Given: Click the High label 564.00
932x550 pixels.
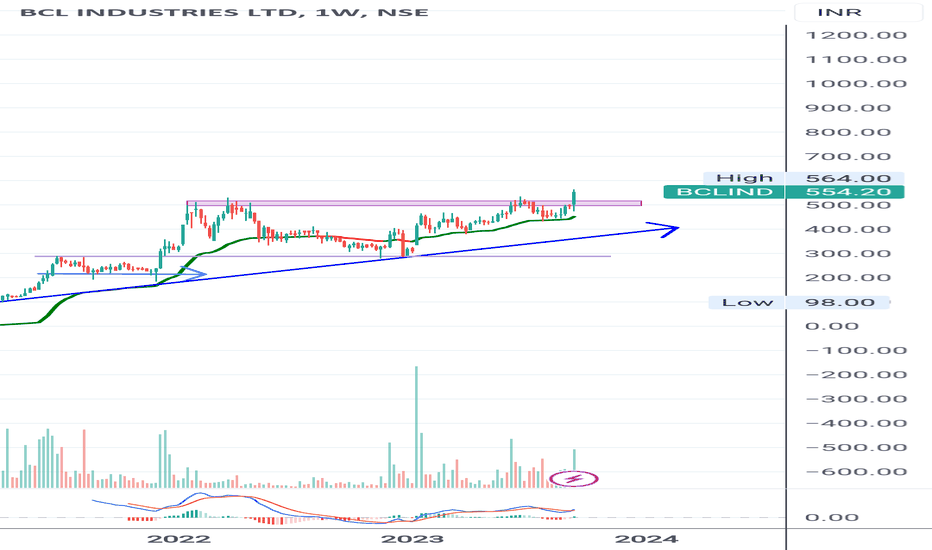Looking at the screenshot, I should click(x=803, y=178).
